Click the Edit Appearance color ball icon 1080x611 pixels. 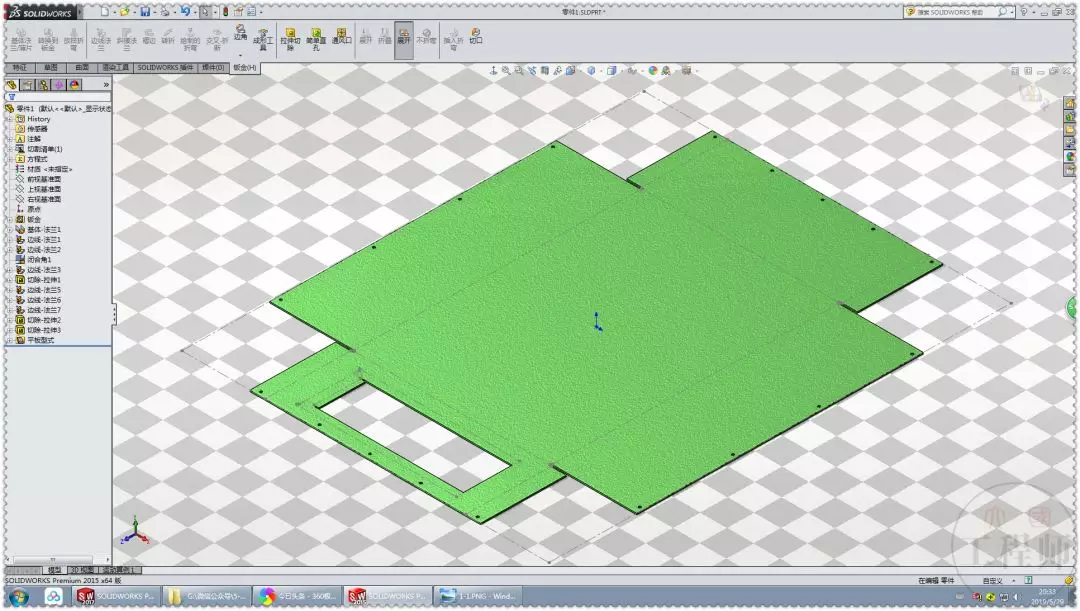[x=652, y=70]
